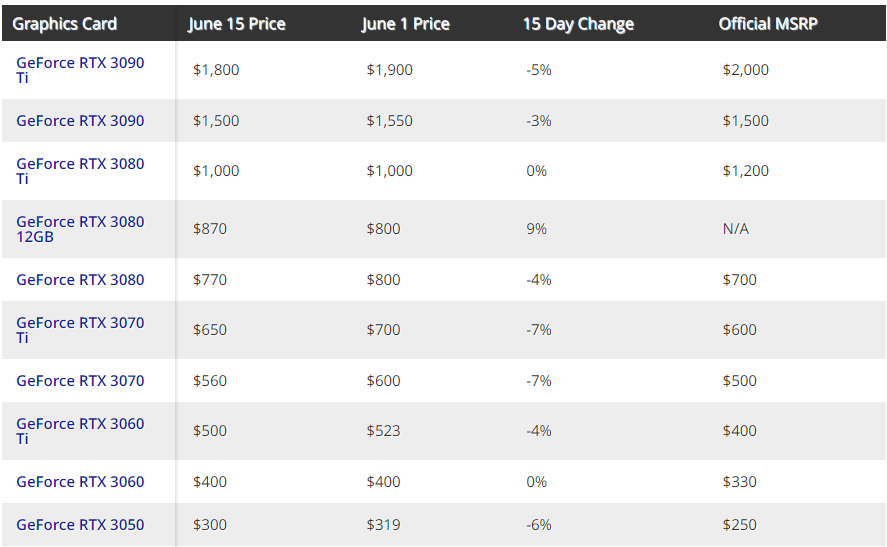Click the 15 Day Change column header
This screenshot has height=547, width=887.
tap(578, 24)
